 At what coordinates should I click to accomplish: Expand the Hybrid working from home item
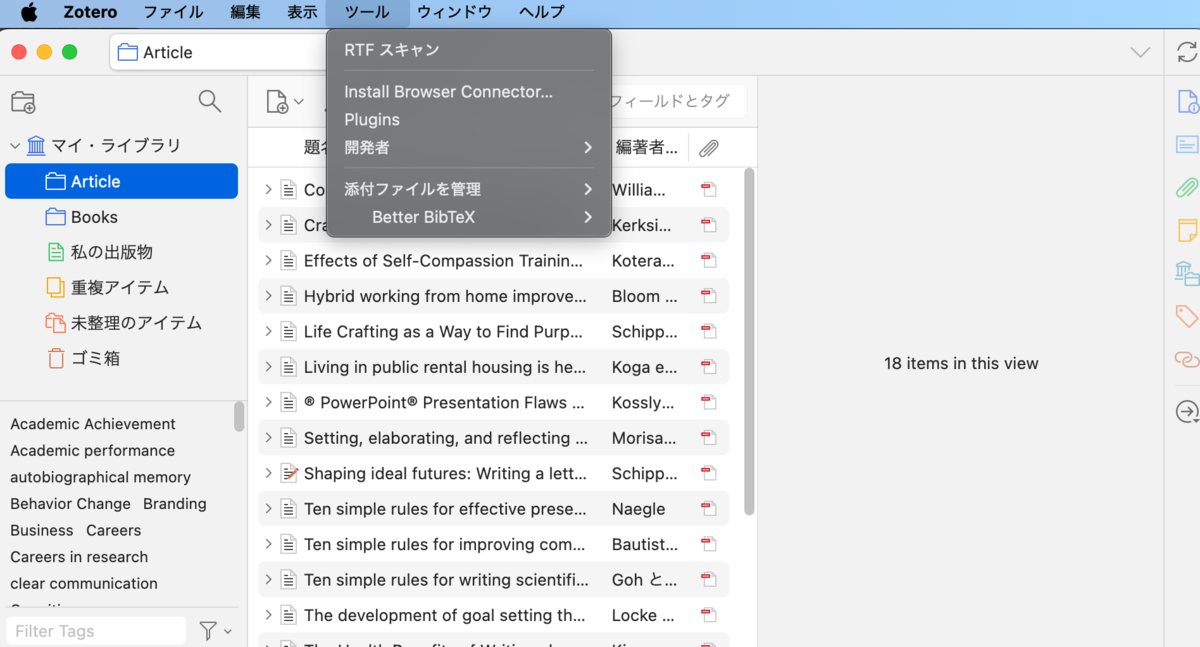(268, 296)
